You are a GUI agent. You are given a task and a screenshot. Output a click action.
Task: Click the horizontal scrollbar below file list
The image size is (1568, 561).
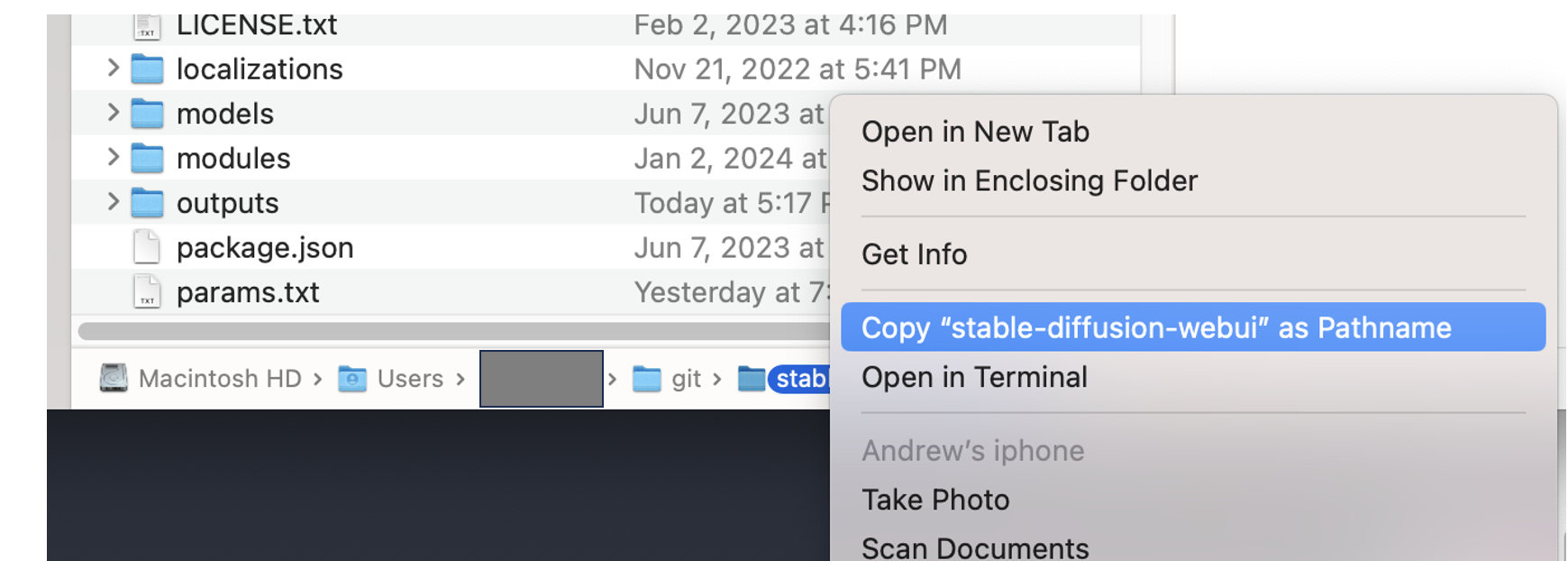tap(453, 331)
